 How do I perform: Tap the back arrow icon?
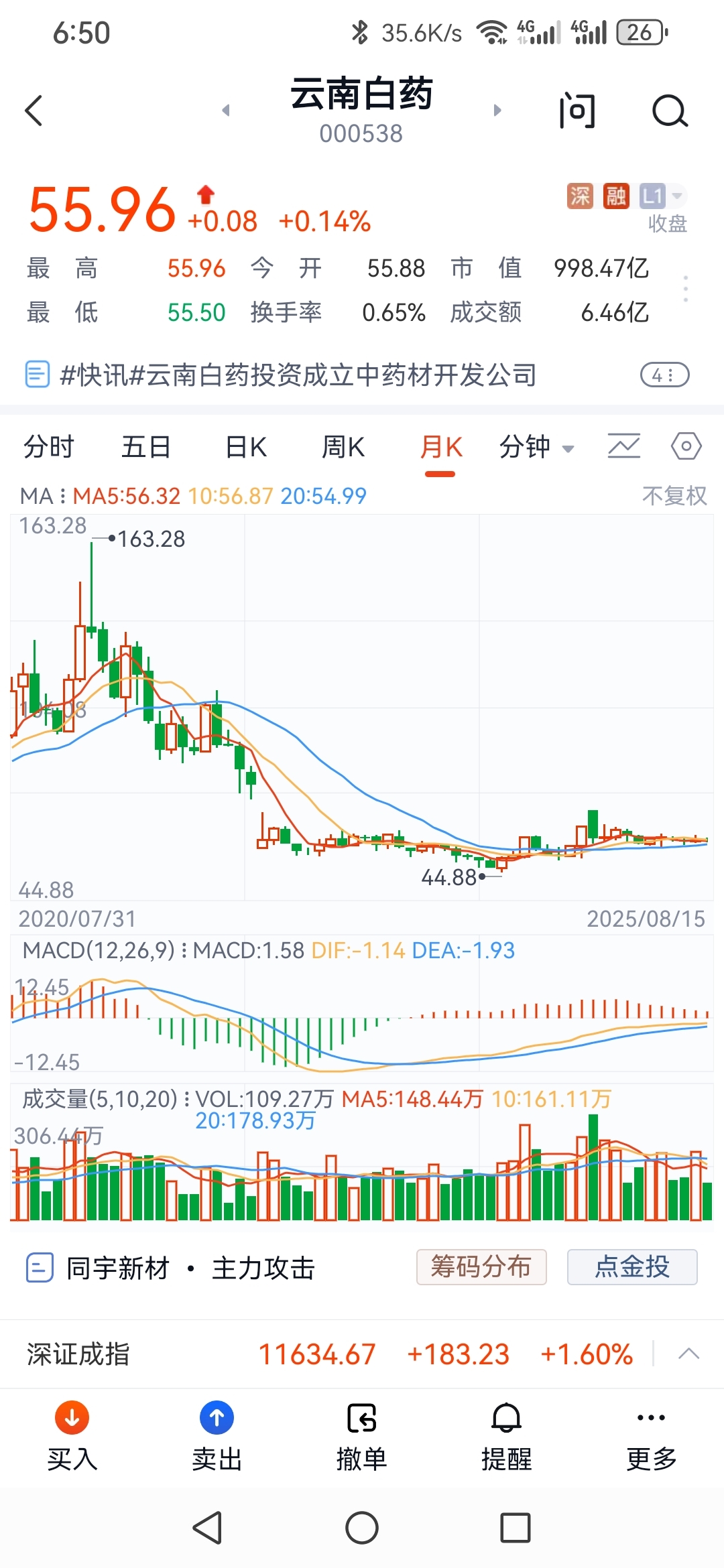tap(34, 111)
